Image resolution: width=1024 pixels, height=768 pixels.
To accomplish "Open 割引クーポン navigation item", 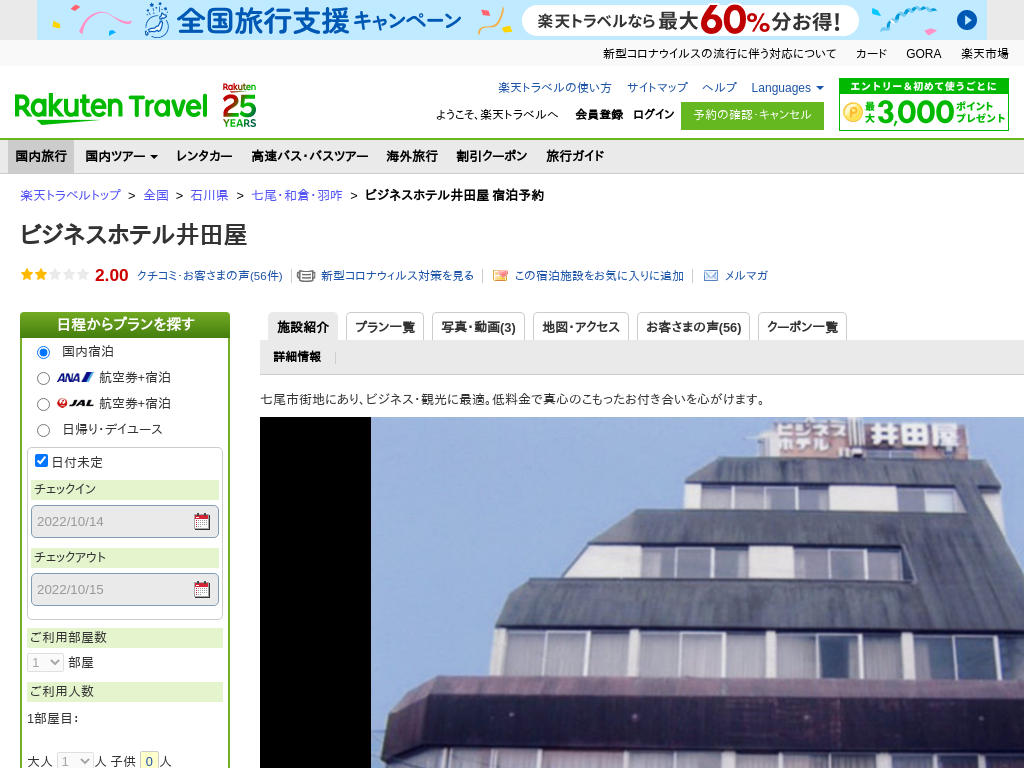I will [x=492, y=156].
